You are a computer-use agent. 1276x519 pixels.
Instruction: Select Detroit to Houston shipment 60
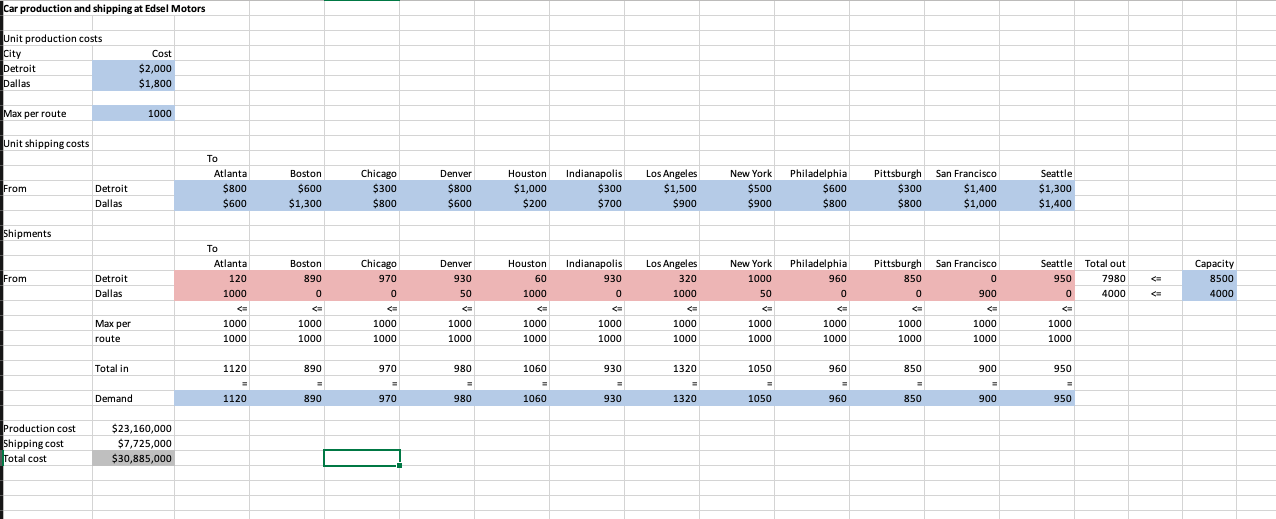pyautogui.click(x=512, y=278)
